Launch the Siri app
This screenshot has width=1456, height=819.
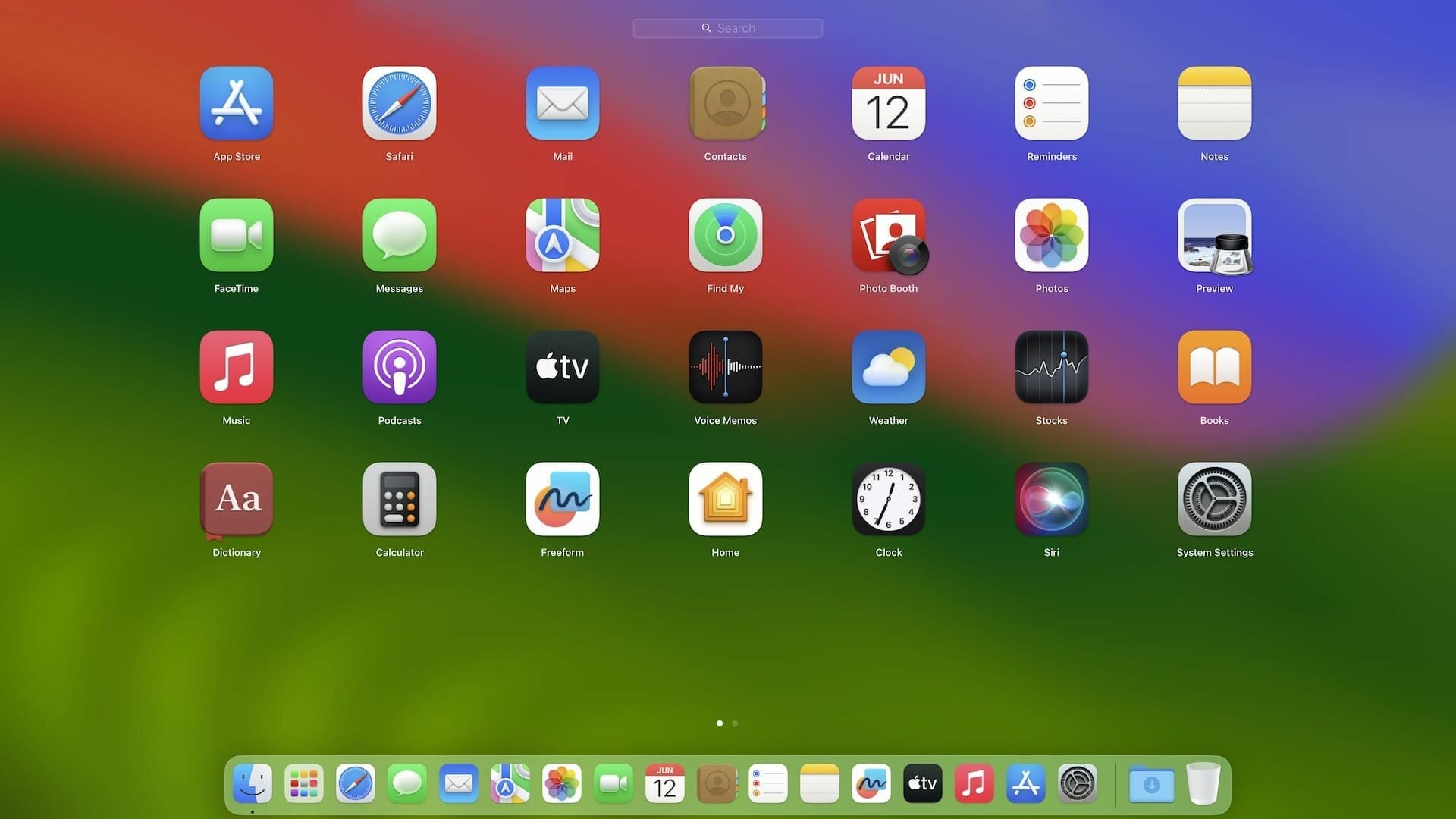click(1052, 499)
